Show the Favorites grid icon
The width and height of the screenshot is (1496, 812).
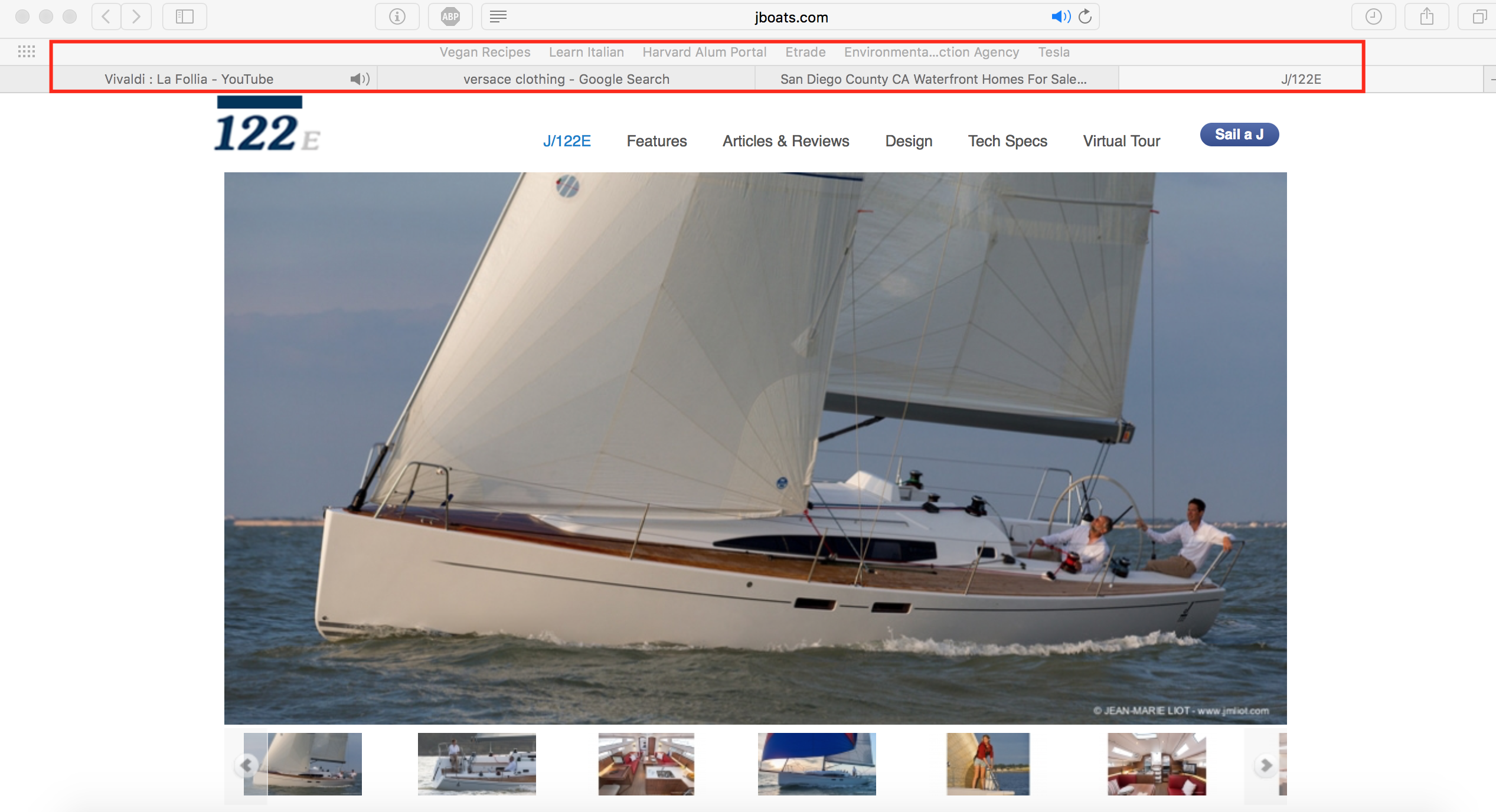coord(27,52)
